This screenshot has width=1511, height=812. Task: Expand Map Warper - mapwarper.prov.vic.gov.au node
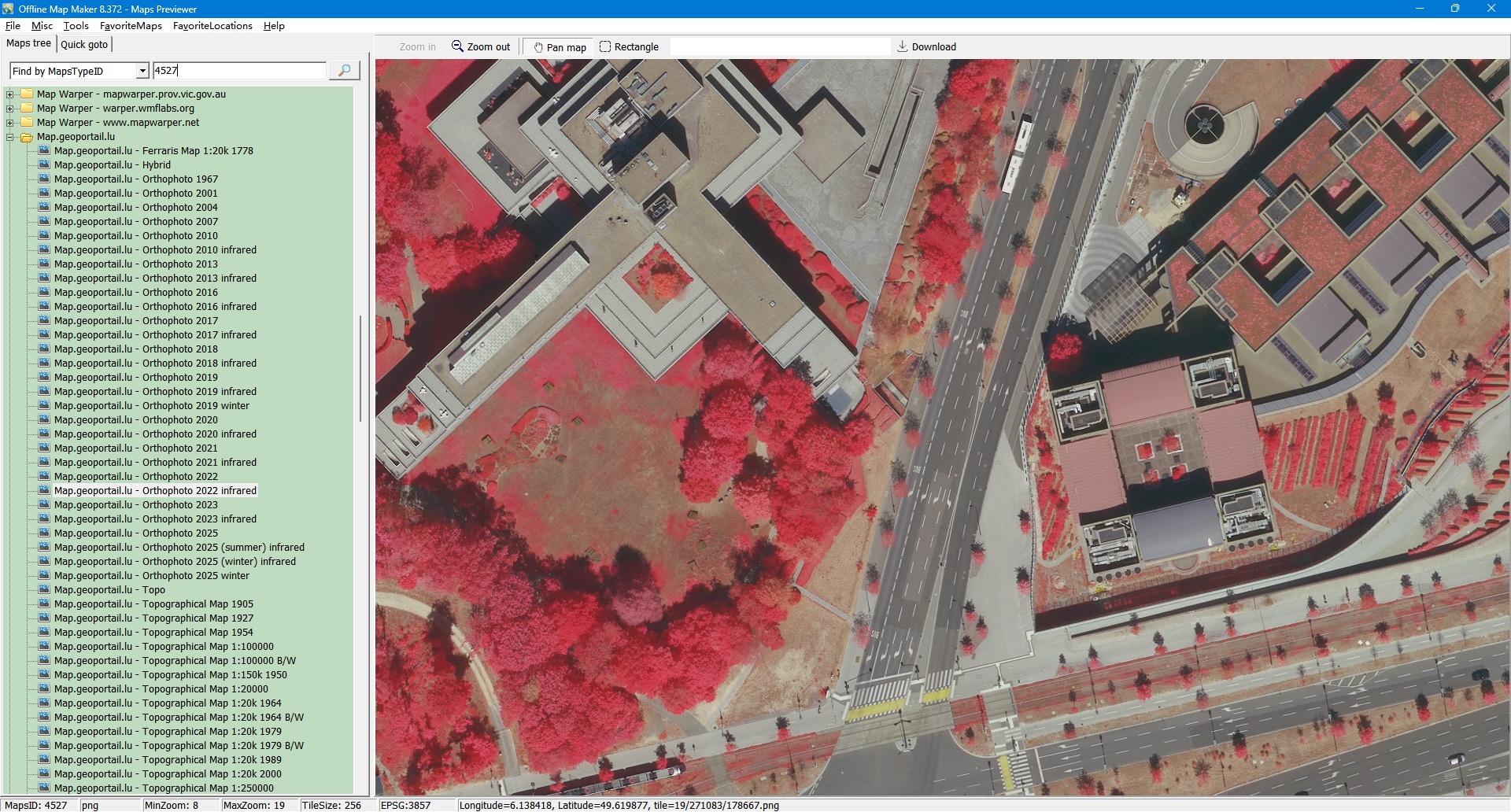10,94
